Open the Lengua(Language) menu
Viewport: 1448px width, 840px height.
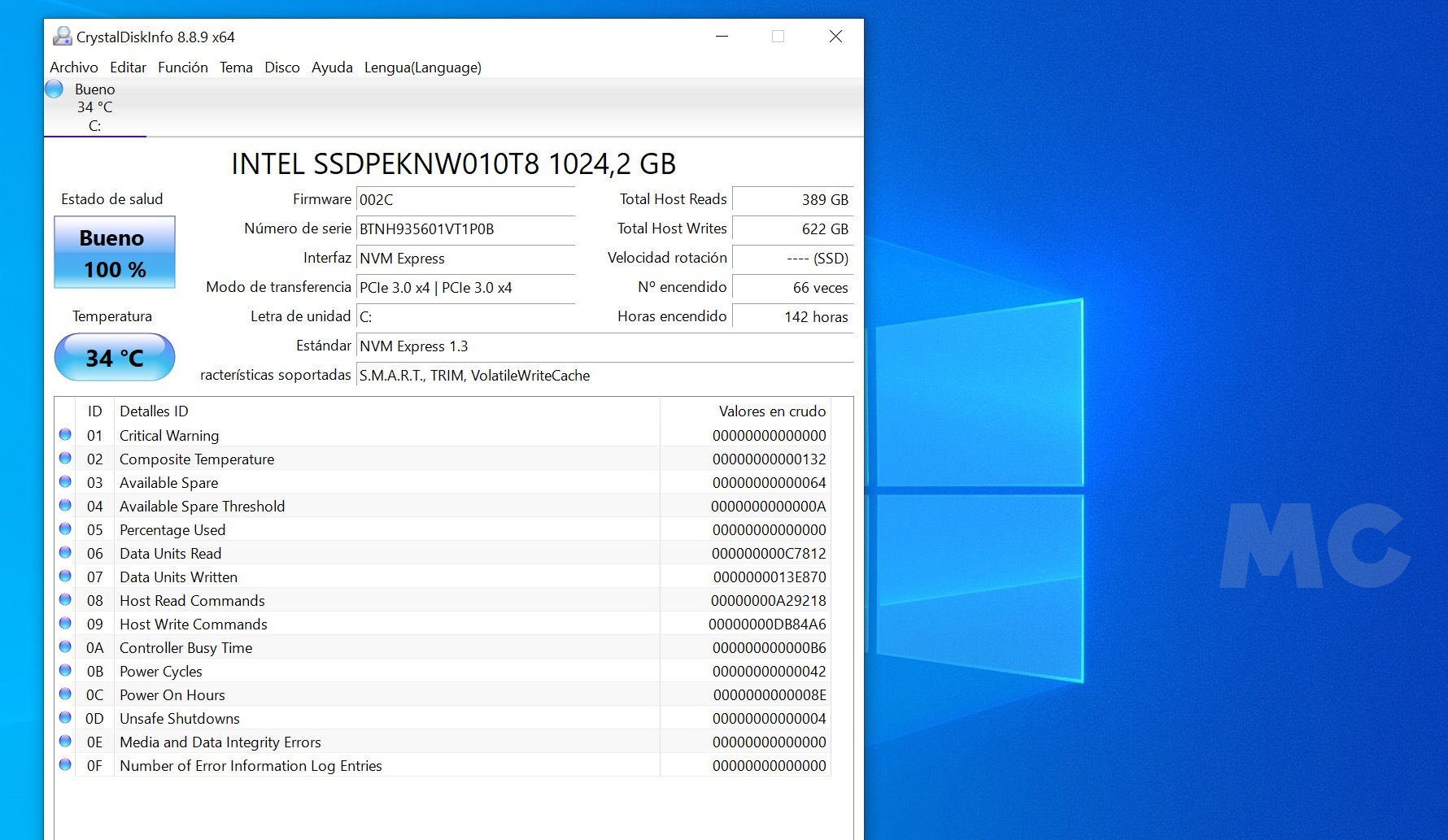coord(422,67)
